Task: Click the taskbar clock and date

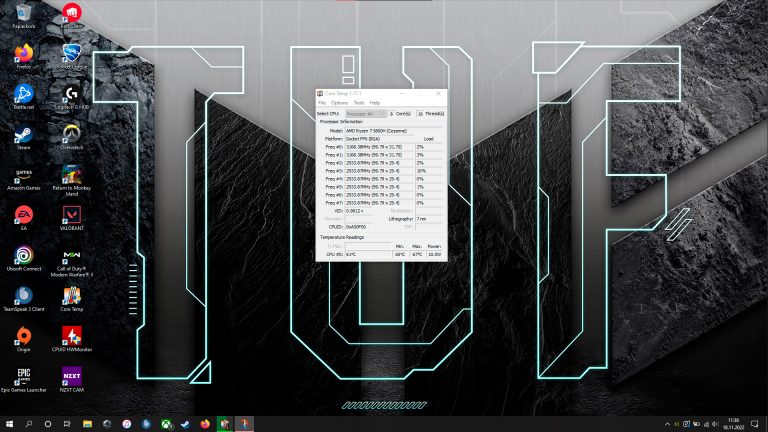Action: (734, 424)
